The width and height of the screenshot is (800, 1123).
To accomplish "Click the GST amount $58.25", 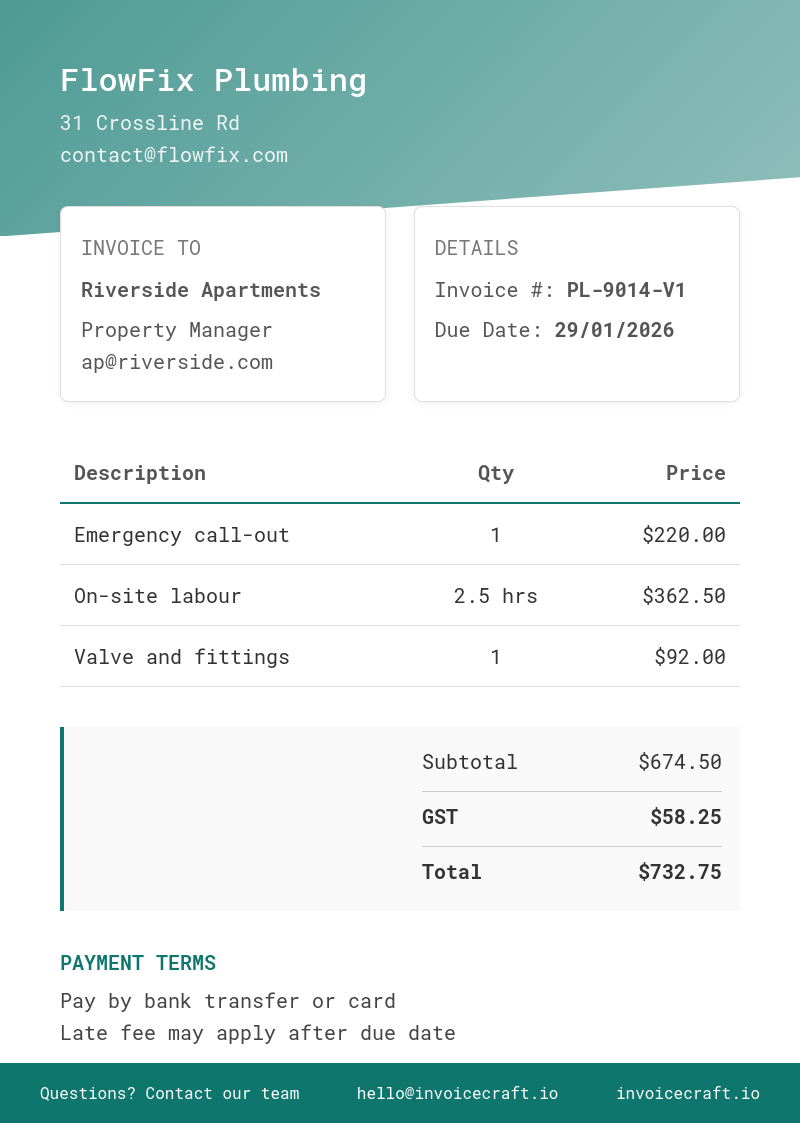I will pos(685,817).
